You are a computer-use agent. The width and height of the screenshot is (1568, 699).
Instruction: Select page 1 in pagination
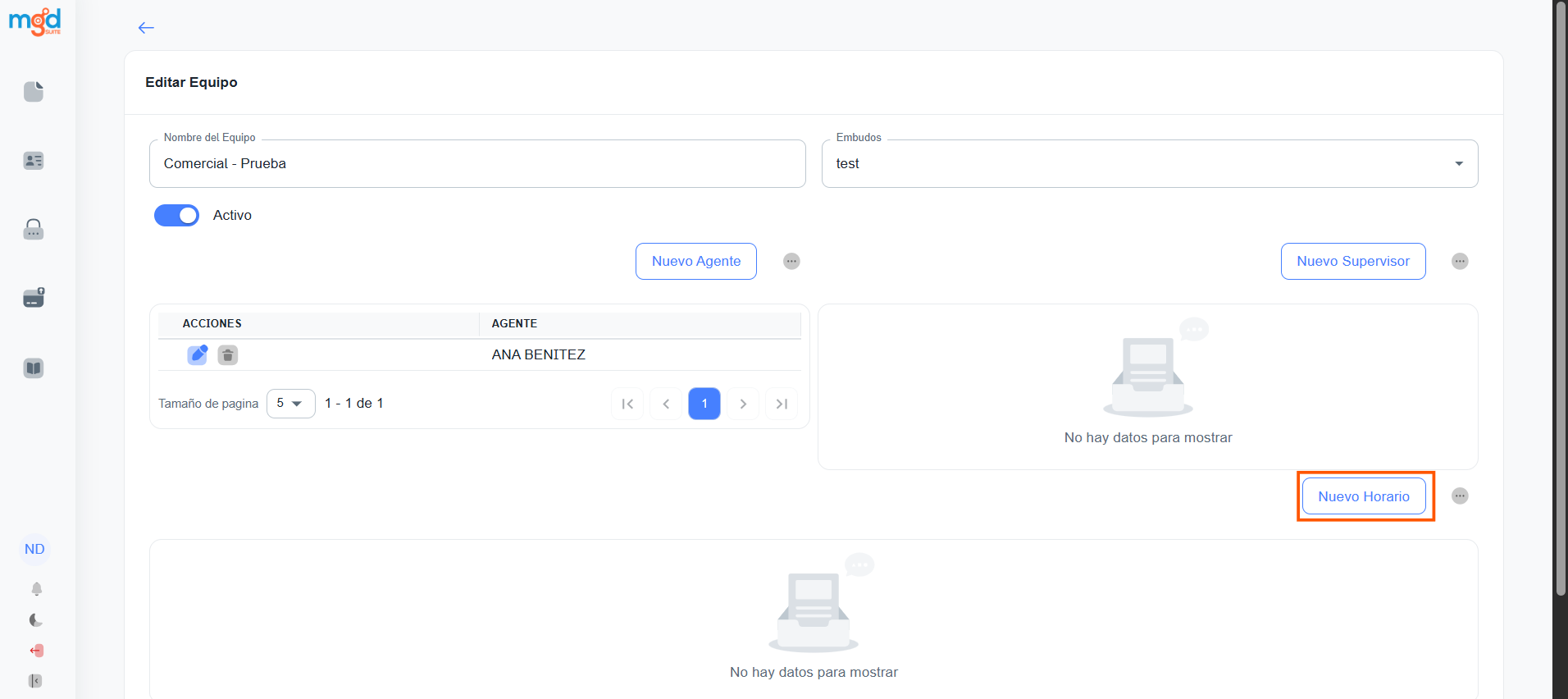click(704, 404)
